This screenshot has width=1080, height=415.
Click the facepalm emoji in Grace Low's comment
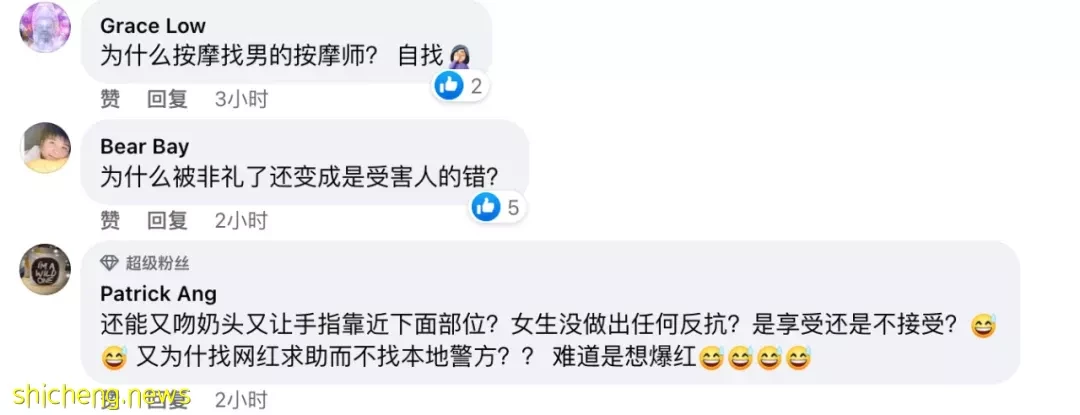click(459, 56)
